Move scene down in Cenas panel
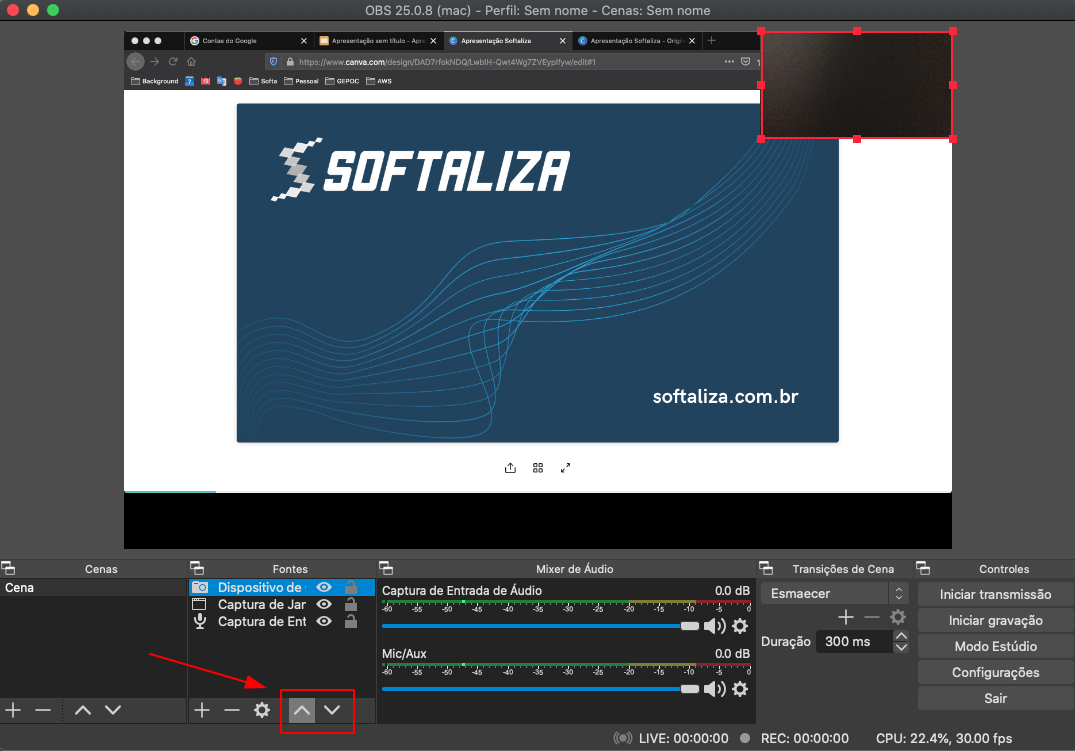The image size is (1075, 751). point(113,710)
